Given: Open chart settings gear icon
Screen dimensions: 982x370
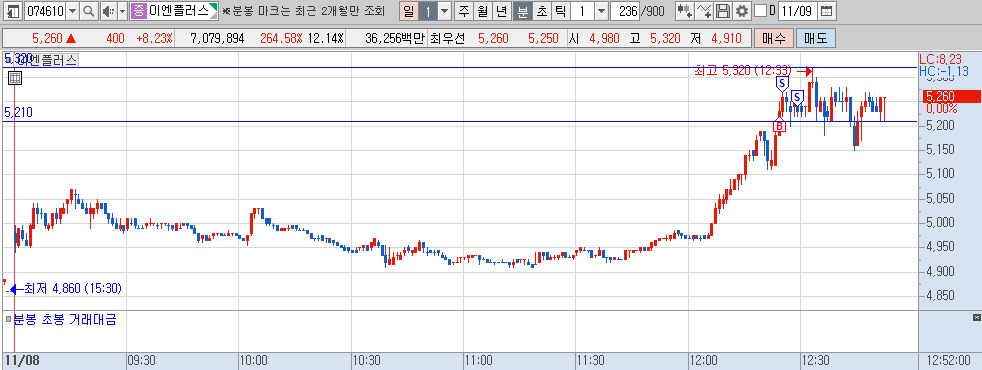Looking at the screenshot, I should click(x=742, y=11).
